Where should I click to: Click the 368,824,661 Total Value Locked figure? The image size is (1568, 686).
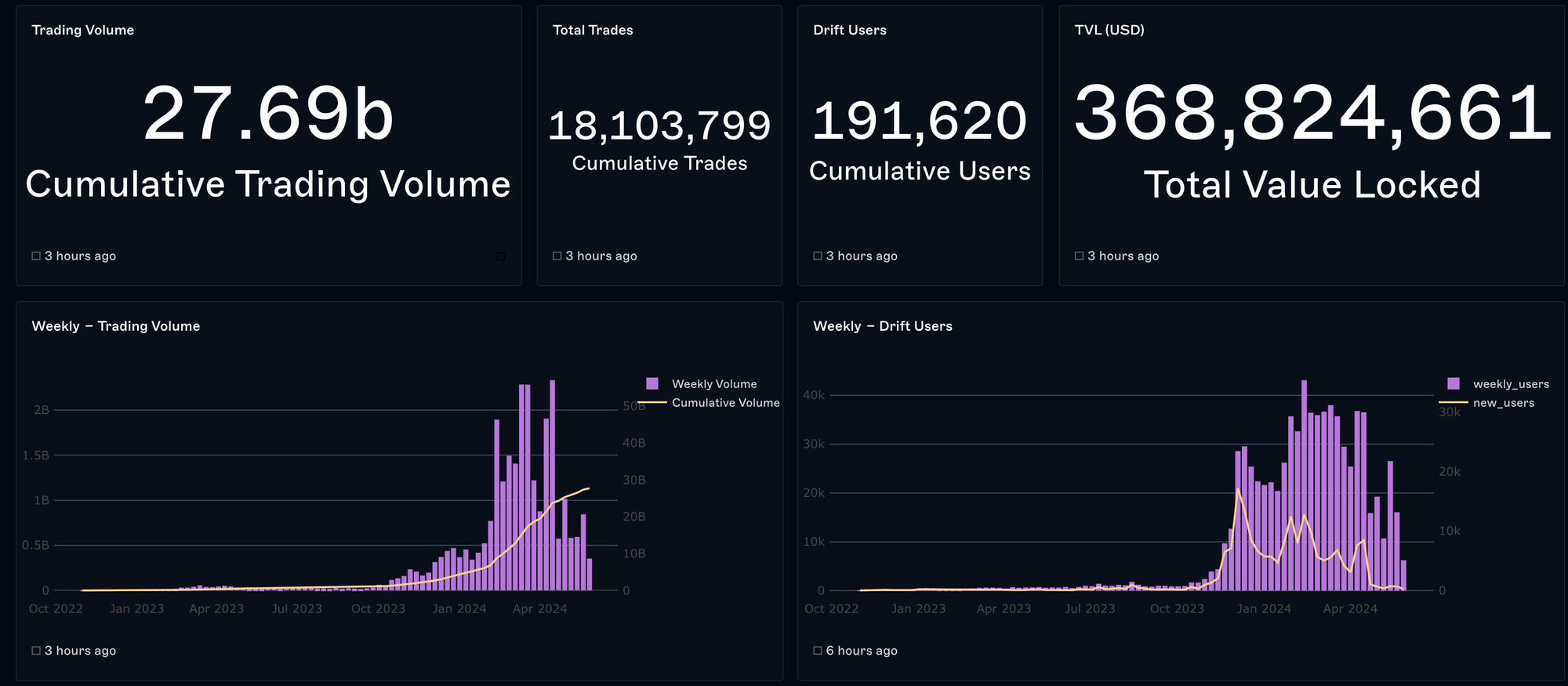pos(1312,114)
